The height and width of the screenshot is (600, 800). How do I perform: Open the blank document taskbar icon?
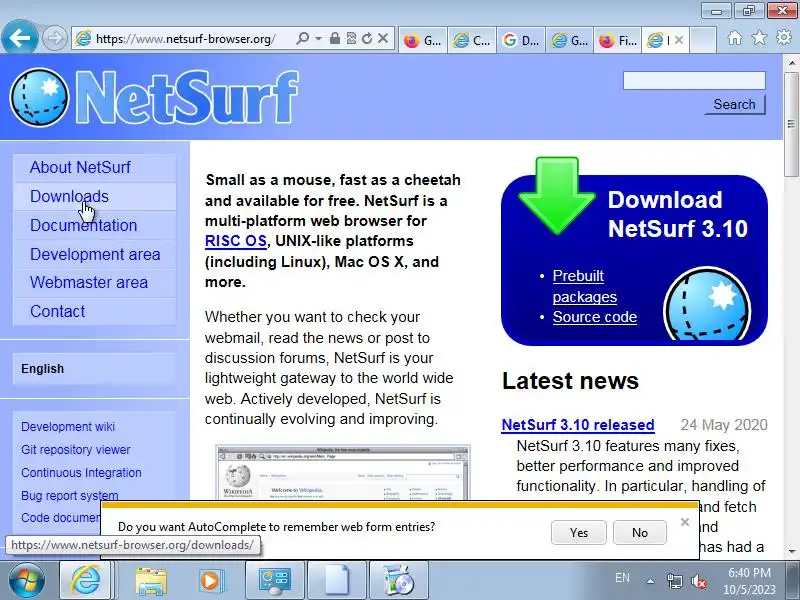(337, 581)
